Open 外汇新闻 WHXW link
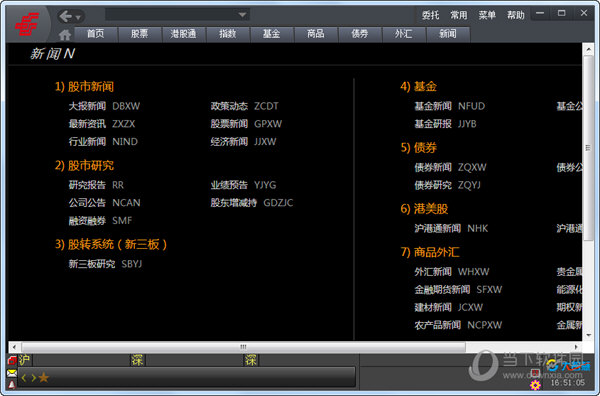The image size is (600, 396). [452, 272]
